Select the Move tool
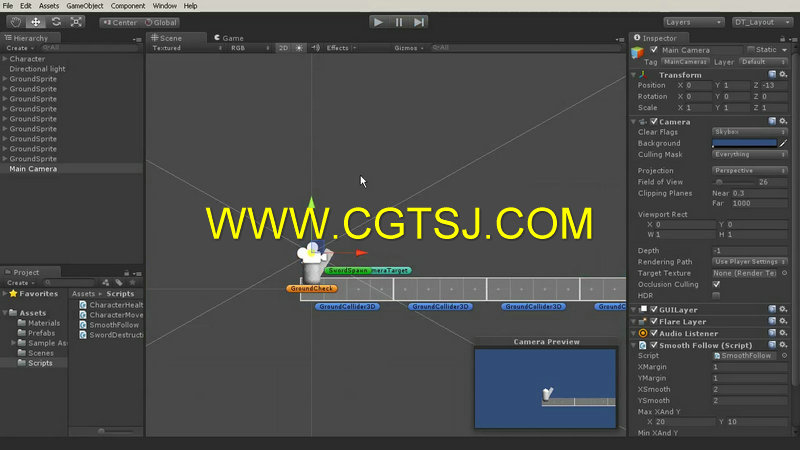 [36, 22]
